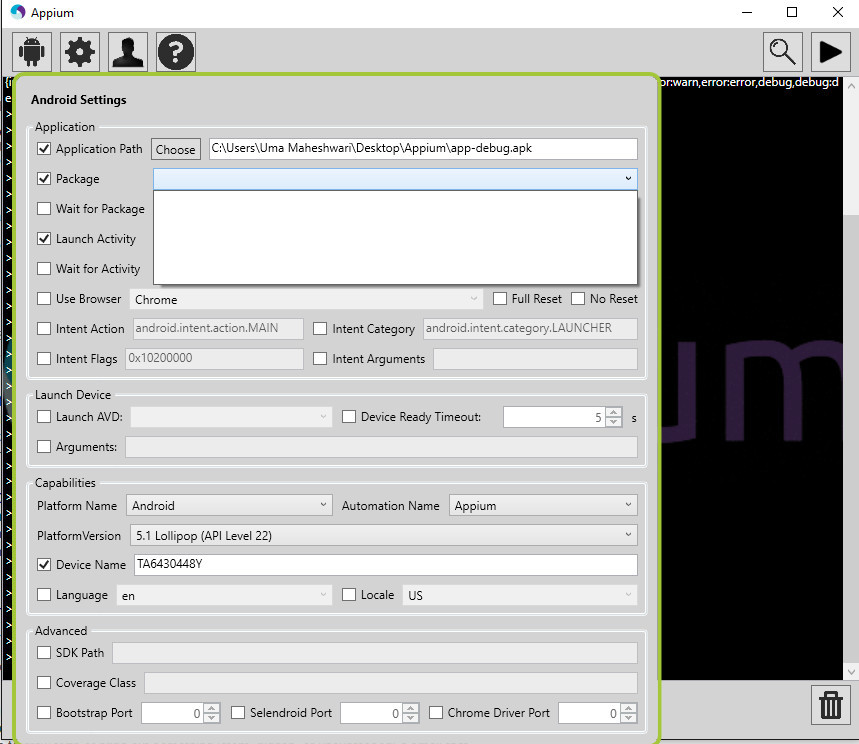Open Platform Name dropdown showing Android
Image resolution: width=859 pixels, height=744 pixels.
pos(229,505)
